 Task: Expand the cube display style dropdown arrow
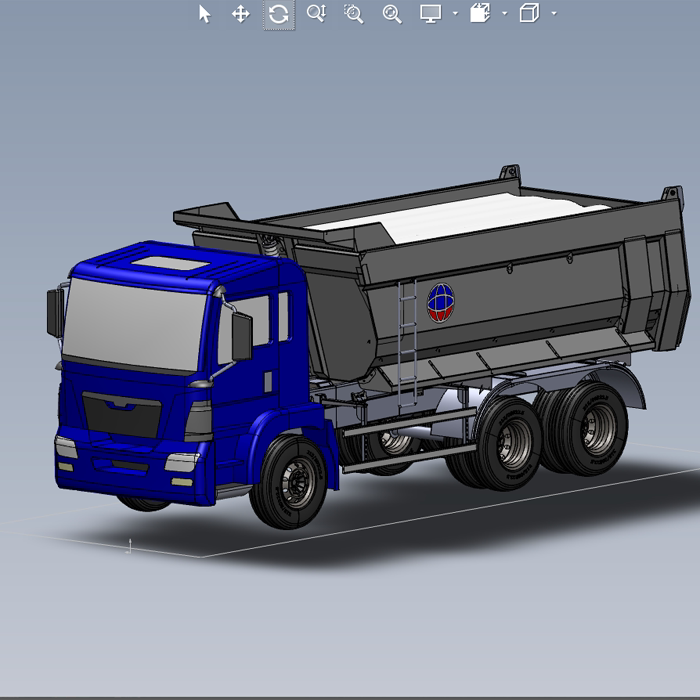click(x=554, y=14)
